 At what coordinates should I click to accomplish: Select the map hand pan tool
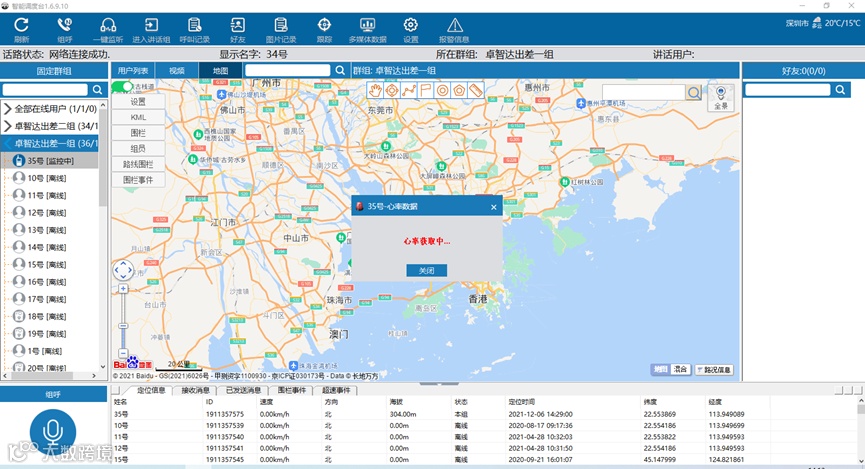[x=375, y=90]
